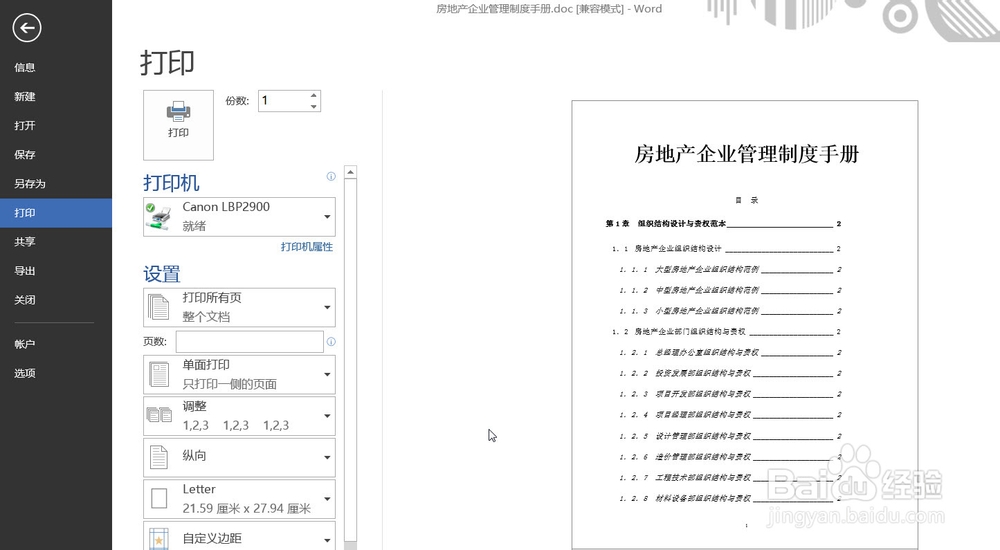This screenshot has width=1000, height=550.
Task: Click the 单面打印 page icon
Action: click(x=159, y=375)
